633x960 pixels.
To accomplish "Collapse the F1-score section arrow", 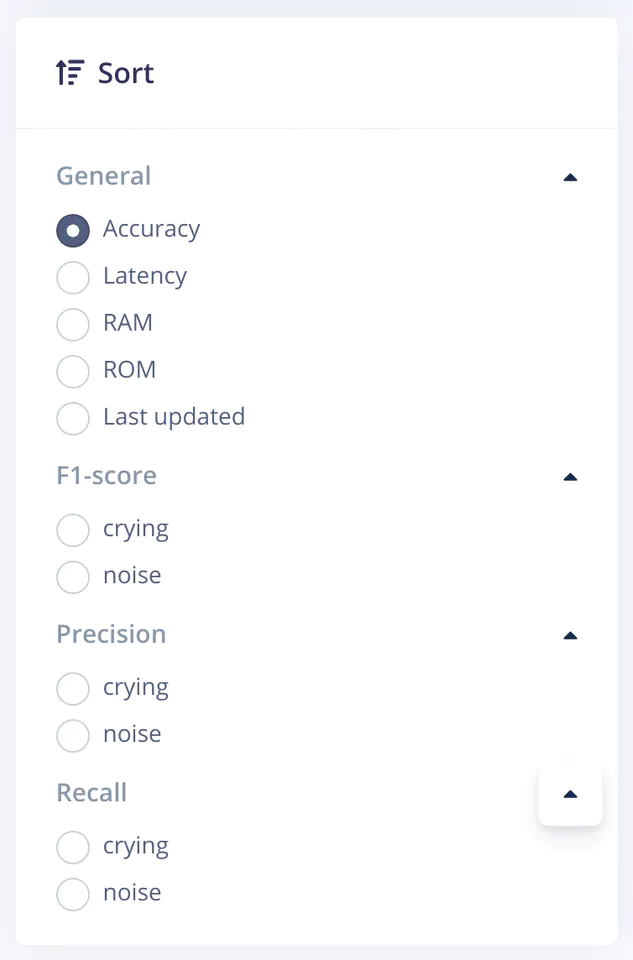I will pyautogui.click(x=570, y=477).
